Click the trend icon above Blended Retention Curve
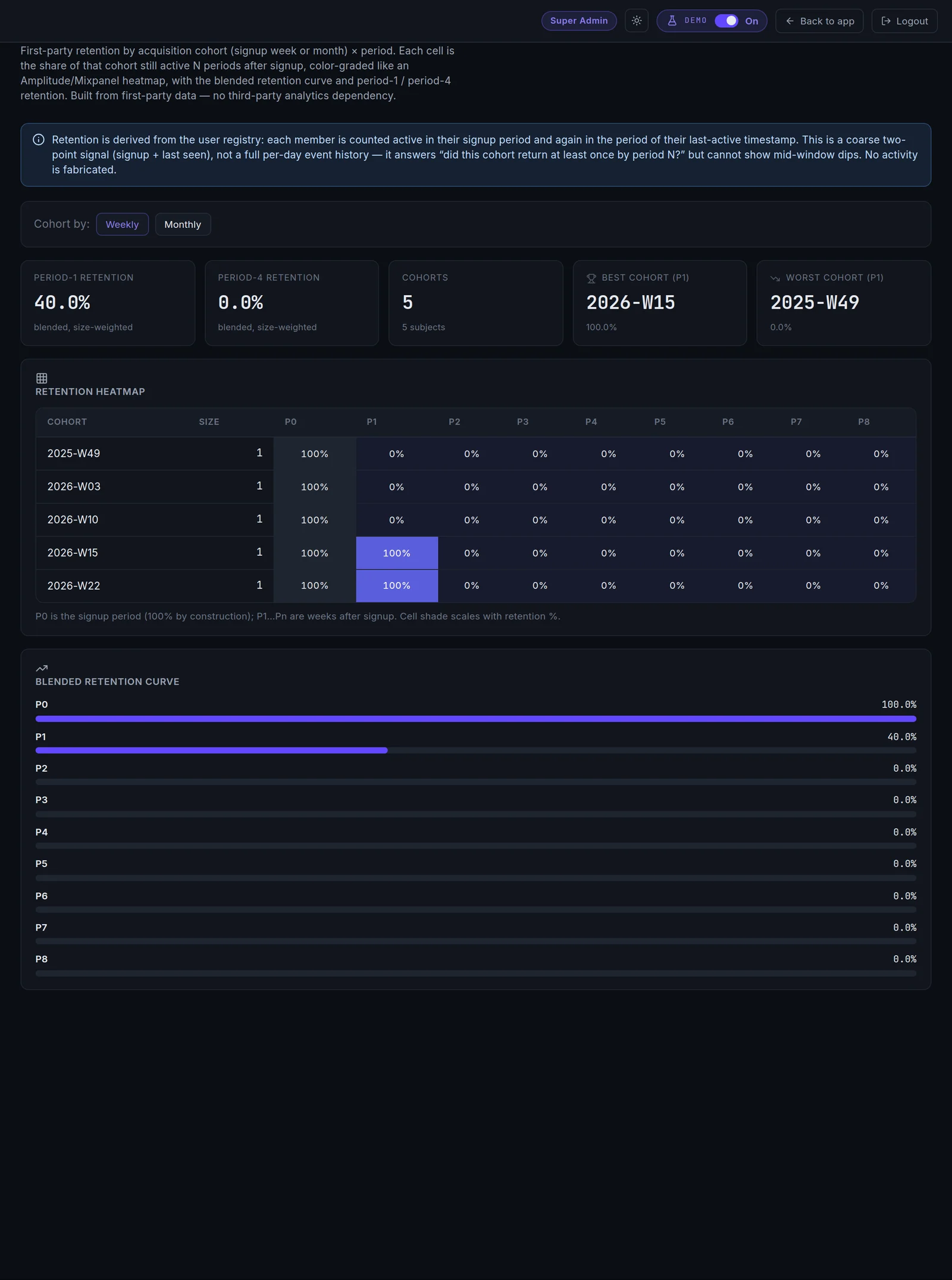The width and height of the screenshot is (952, 1280). click(x=42, y=668)
